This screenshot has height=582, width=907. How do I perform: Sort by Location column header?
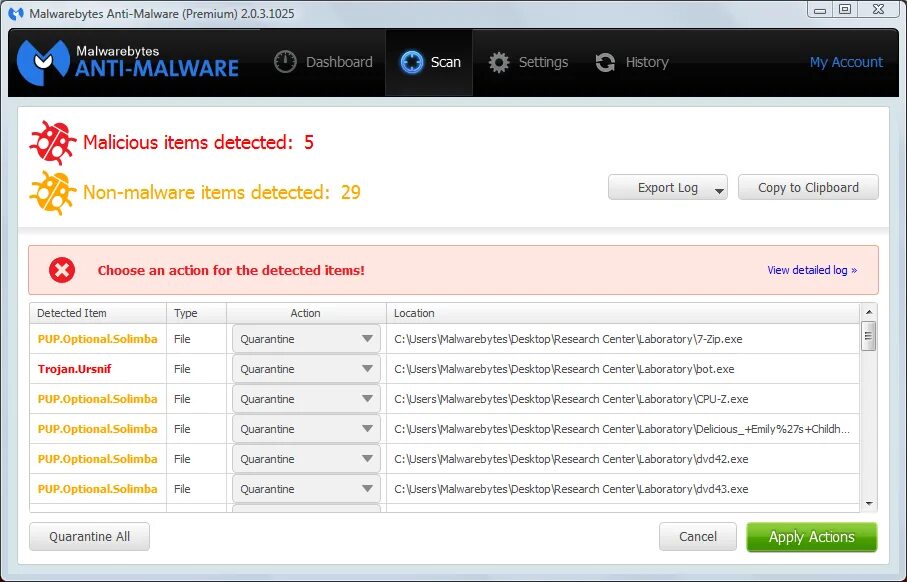tap(623, 313)
